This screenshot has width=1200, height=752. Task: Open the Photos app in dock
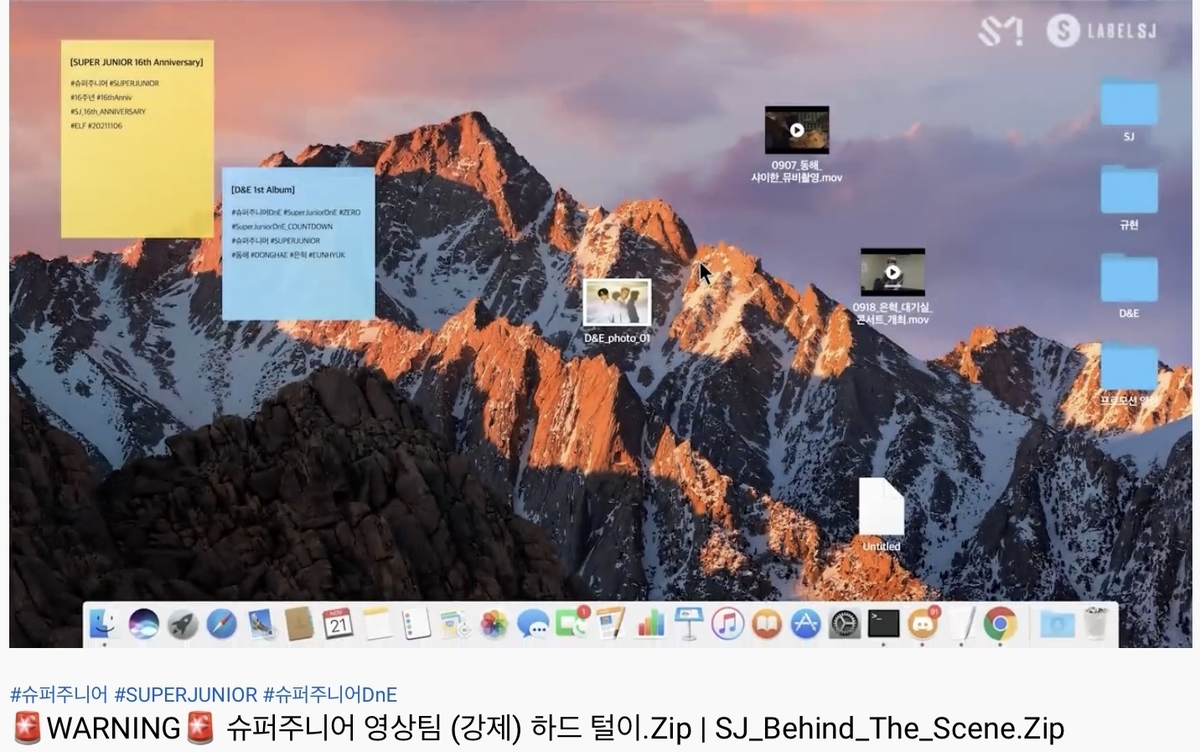pos(494,624)
